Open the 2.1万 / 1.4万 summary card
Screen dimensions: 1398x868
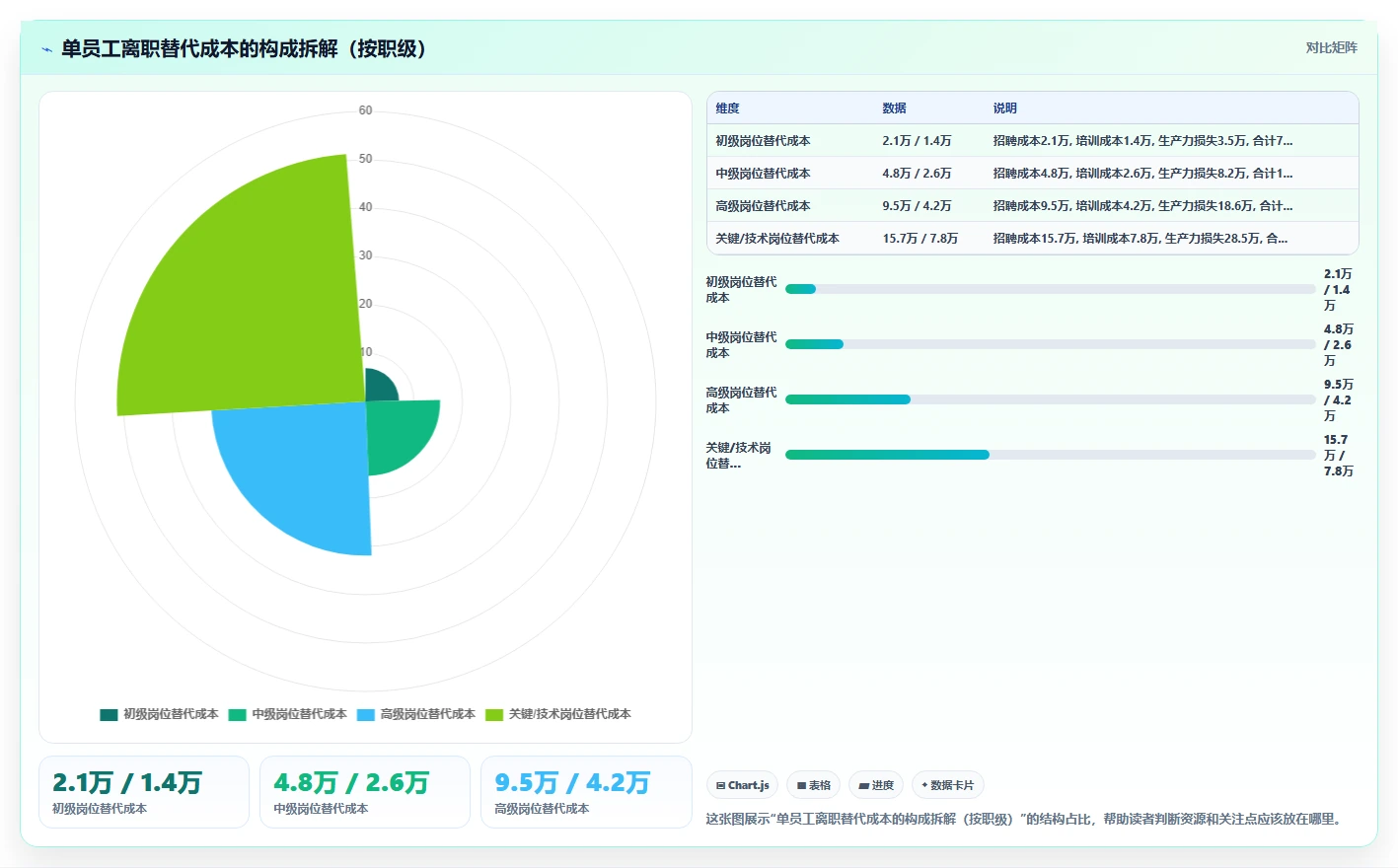tap(143, 792)
